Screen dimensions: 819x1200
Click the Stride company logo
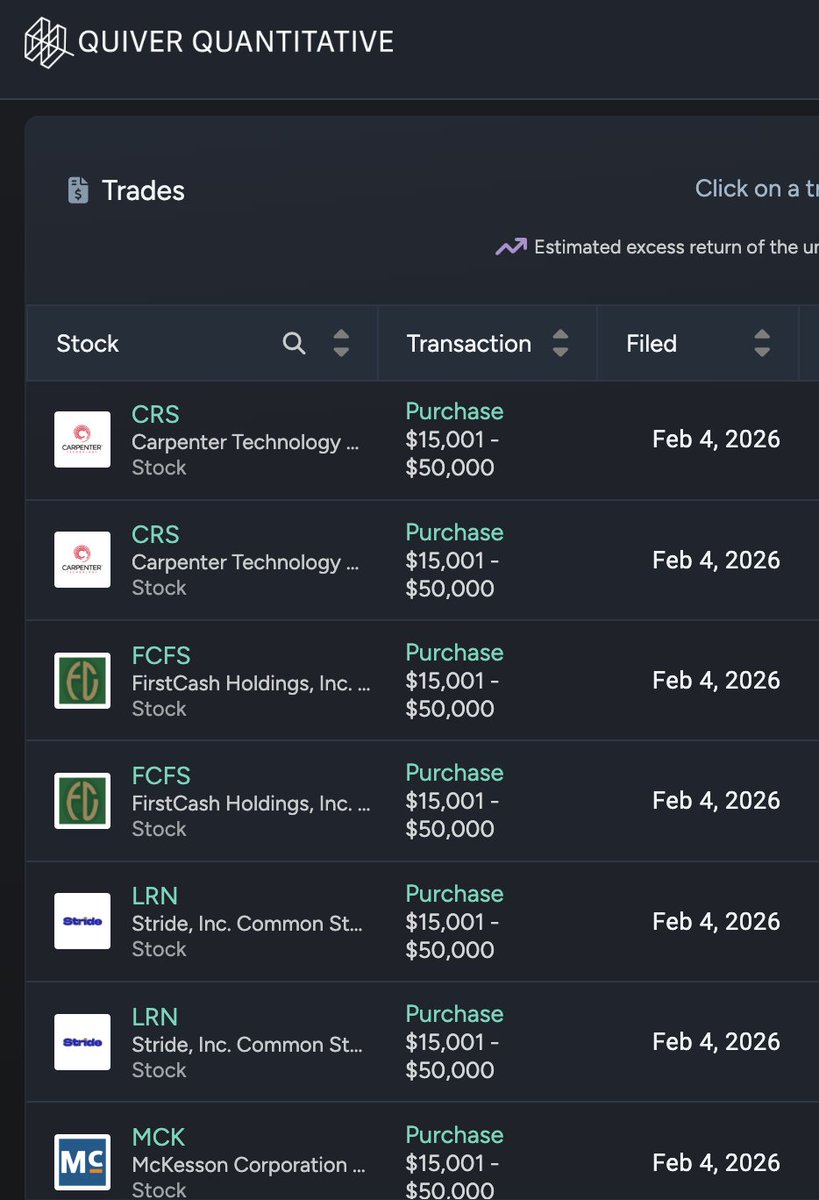tap(81, 920)
